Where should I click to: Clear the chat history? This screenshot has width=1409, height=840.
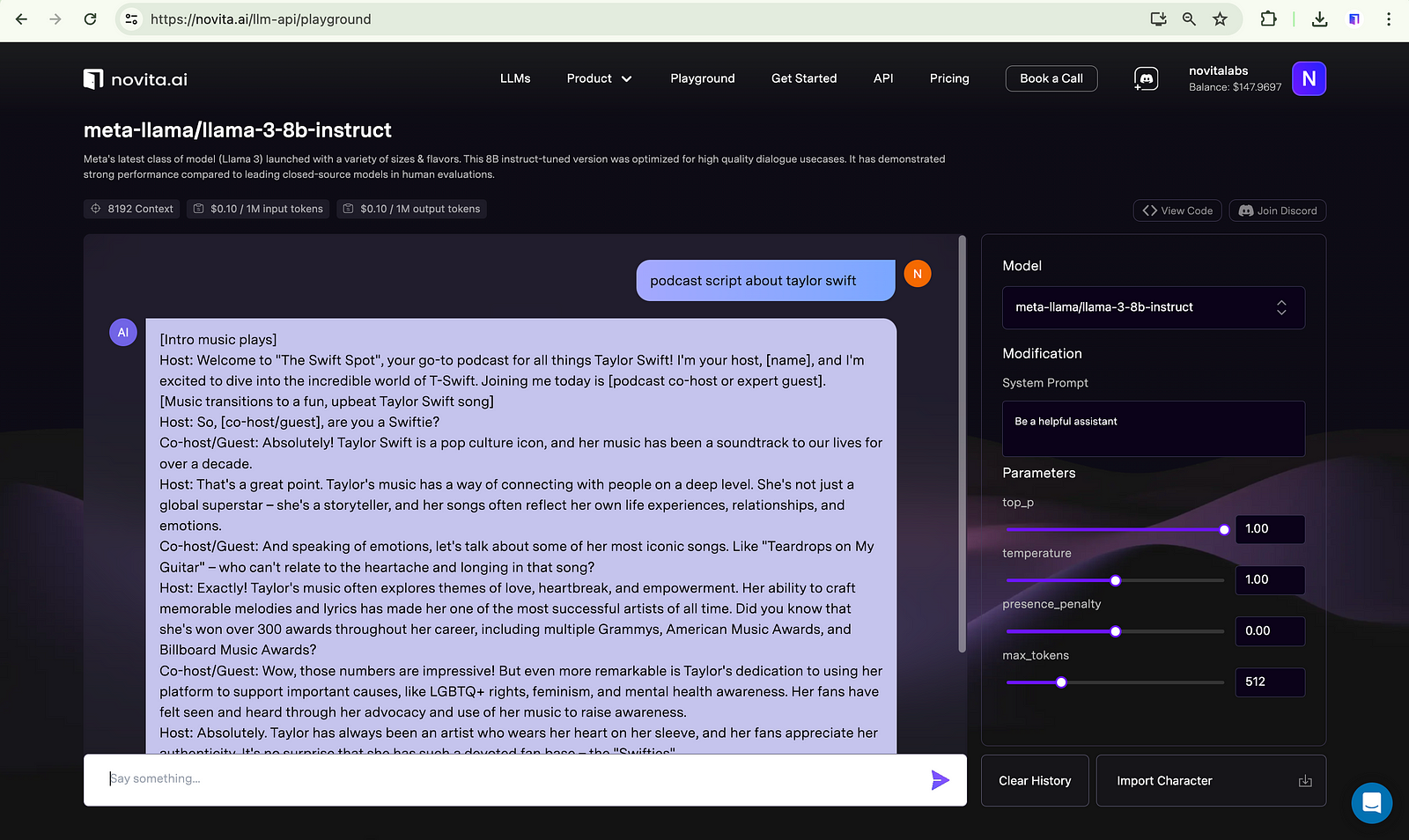(x=1035, y=781)
